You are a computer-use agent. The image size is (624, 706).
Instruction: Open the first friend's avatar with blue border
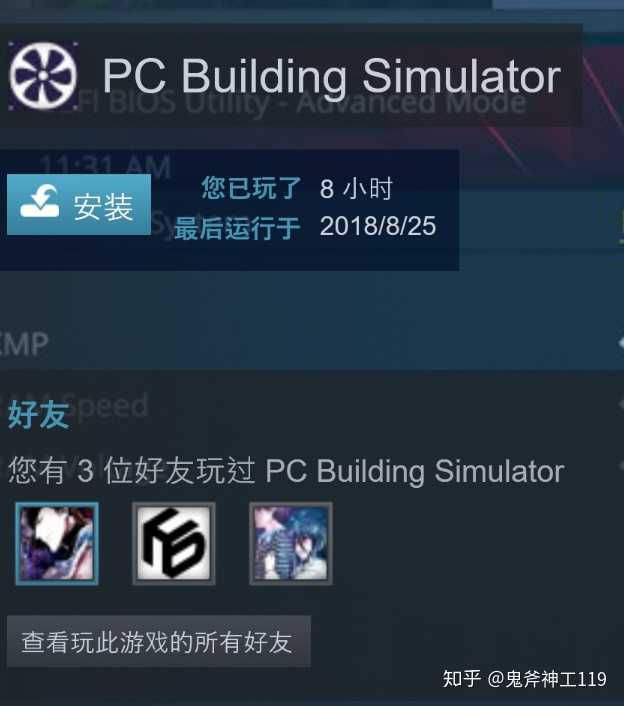[57, 543]
